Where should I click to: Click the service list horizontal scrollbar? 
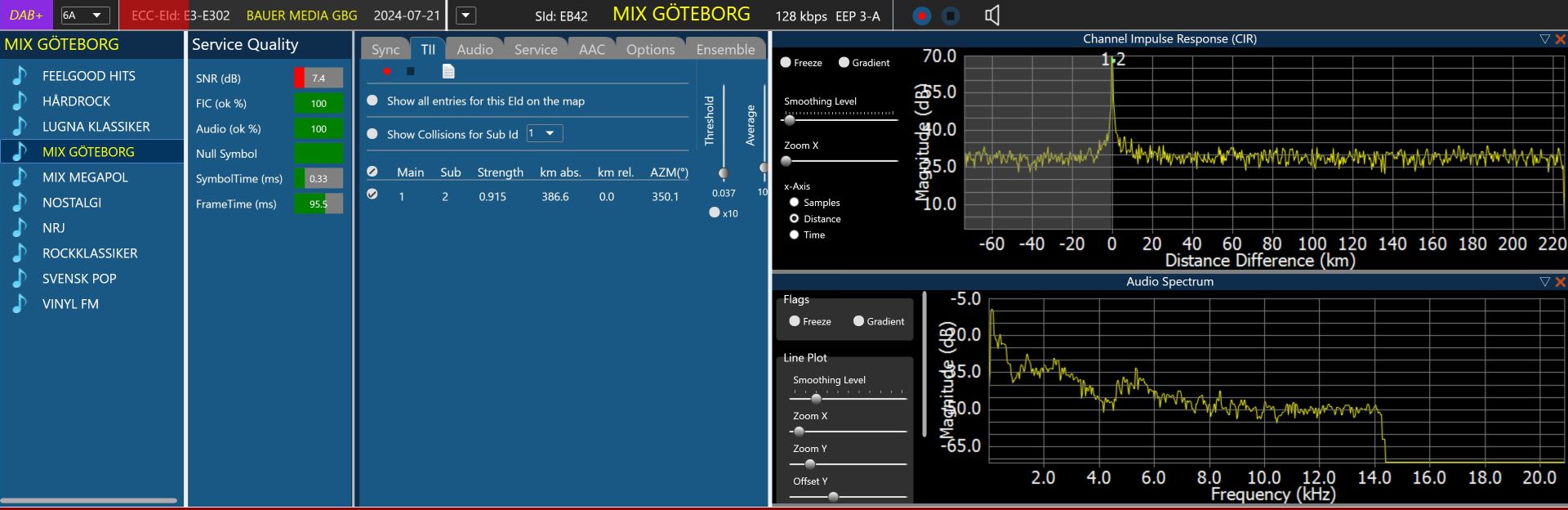[x=89, y=500]
